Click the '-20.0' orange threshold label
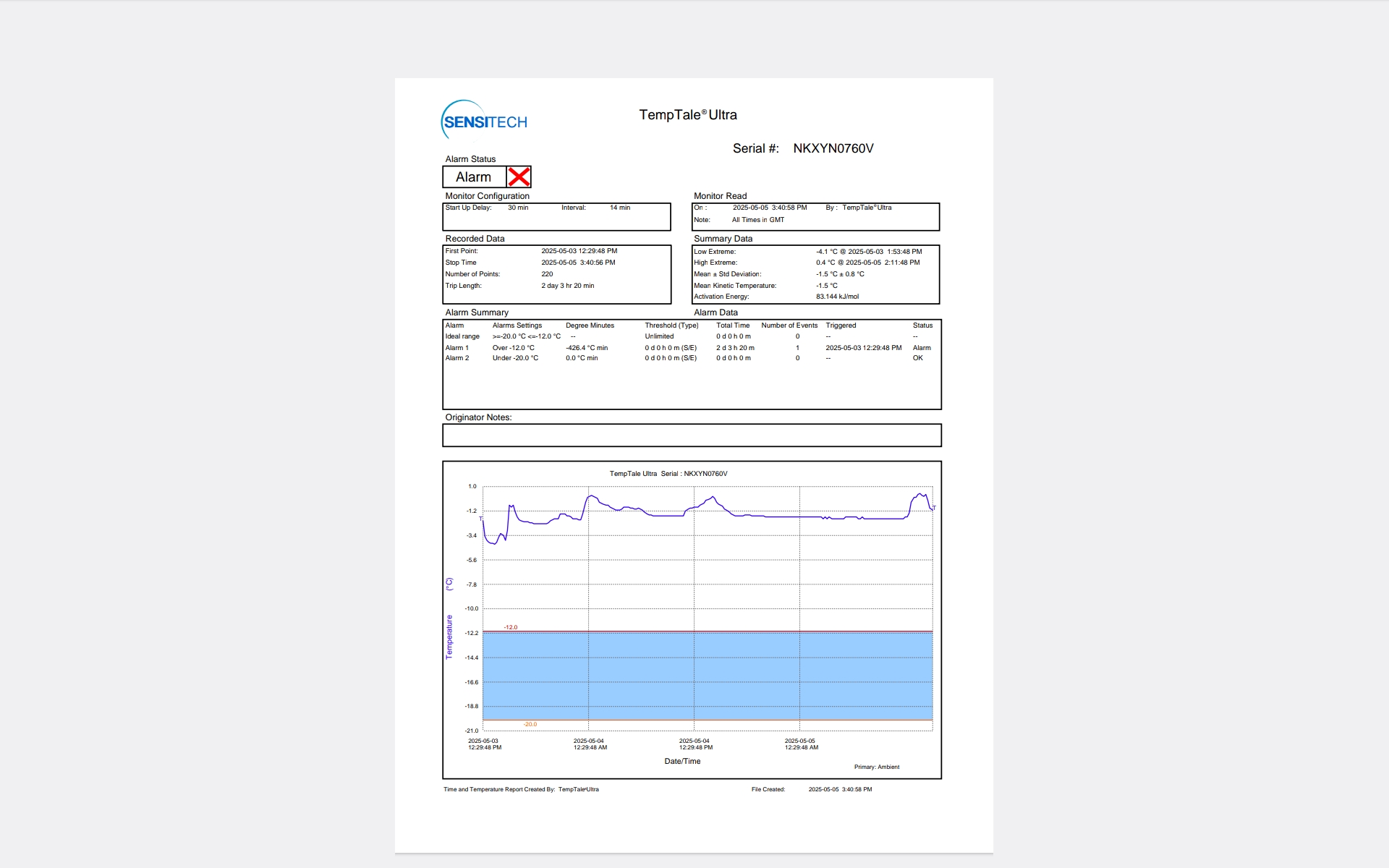This screenshot has width=1389, height=868. 530,724
